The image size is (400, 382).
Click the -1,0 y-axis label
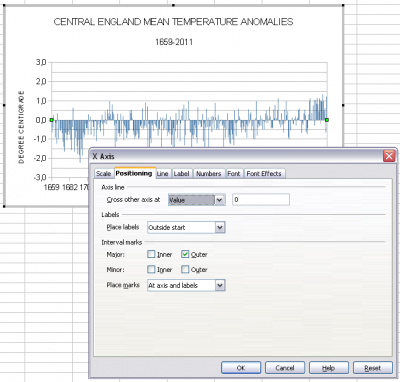pyautogui.click(x=40, y=139)
